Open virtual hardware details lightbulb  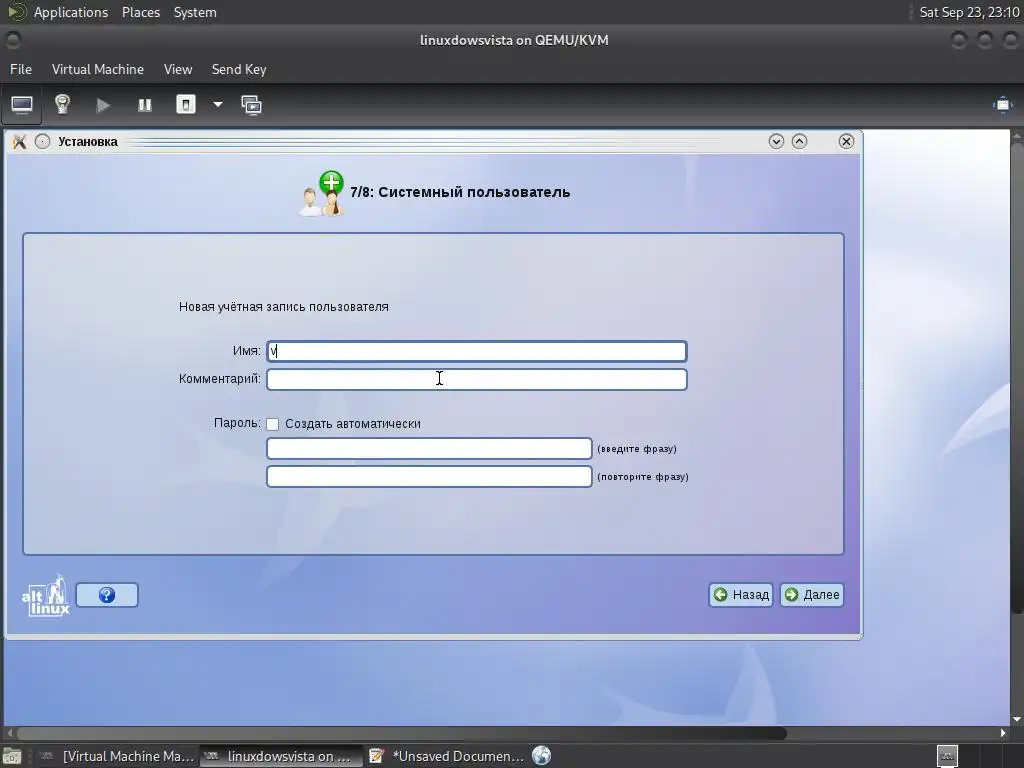(62, 104)
